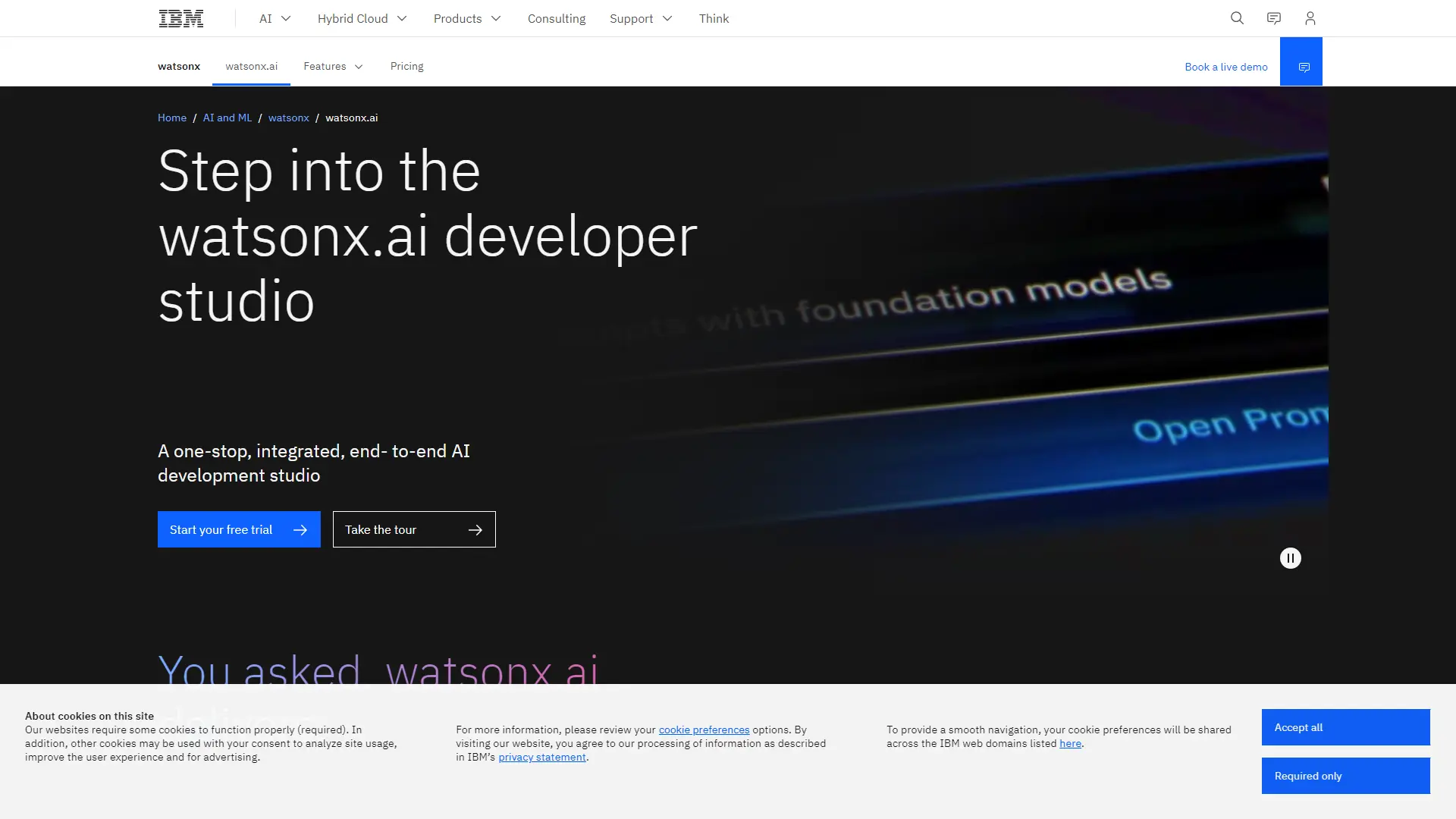Image resolution: width=1456 pixels, height=819 pixels.
Task: Open the Consulting menu item
Action: (556, 18)
